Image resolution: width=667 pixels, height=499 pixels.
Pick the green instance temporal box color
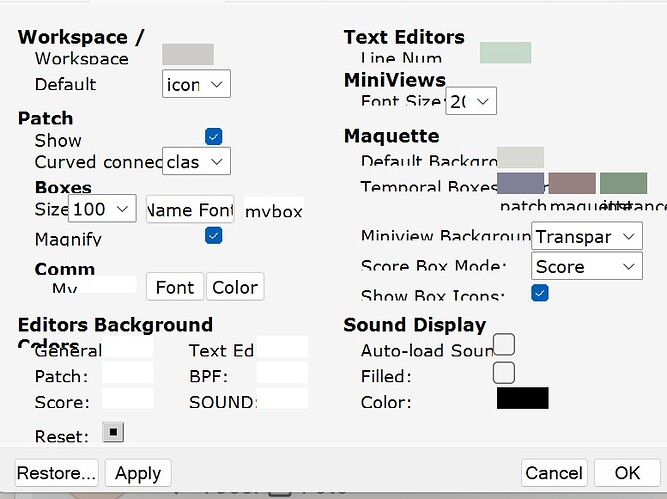click(623, 183)
